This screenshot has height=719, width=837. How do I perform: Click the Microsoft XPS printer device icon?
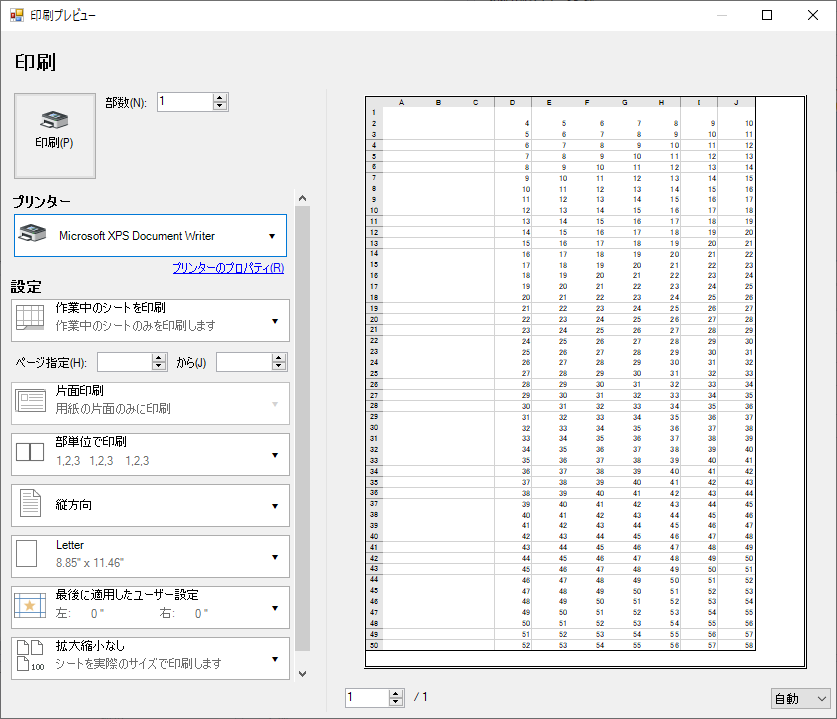pyautogui.click(x=32, y=235)
